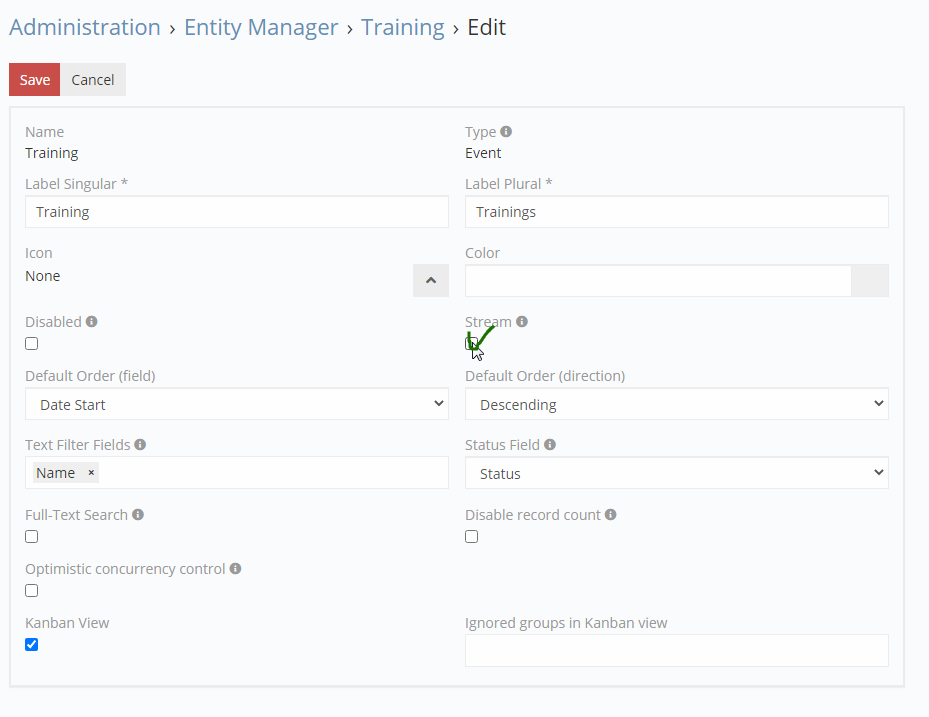The image size is (929, 717).
Task: Click the info icon beside Type
Action: tap(506, 132)
